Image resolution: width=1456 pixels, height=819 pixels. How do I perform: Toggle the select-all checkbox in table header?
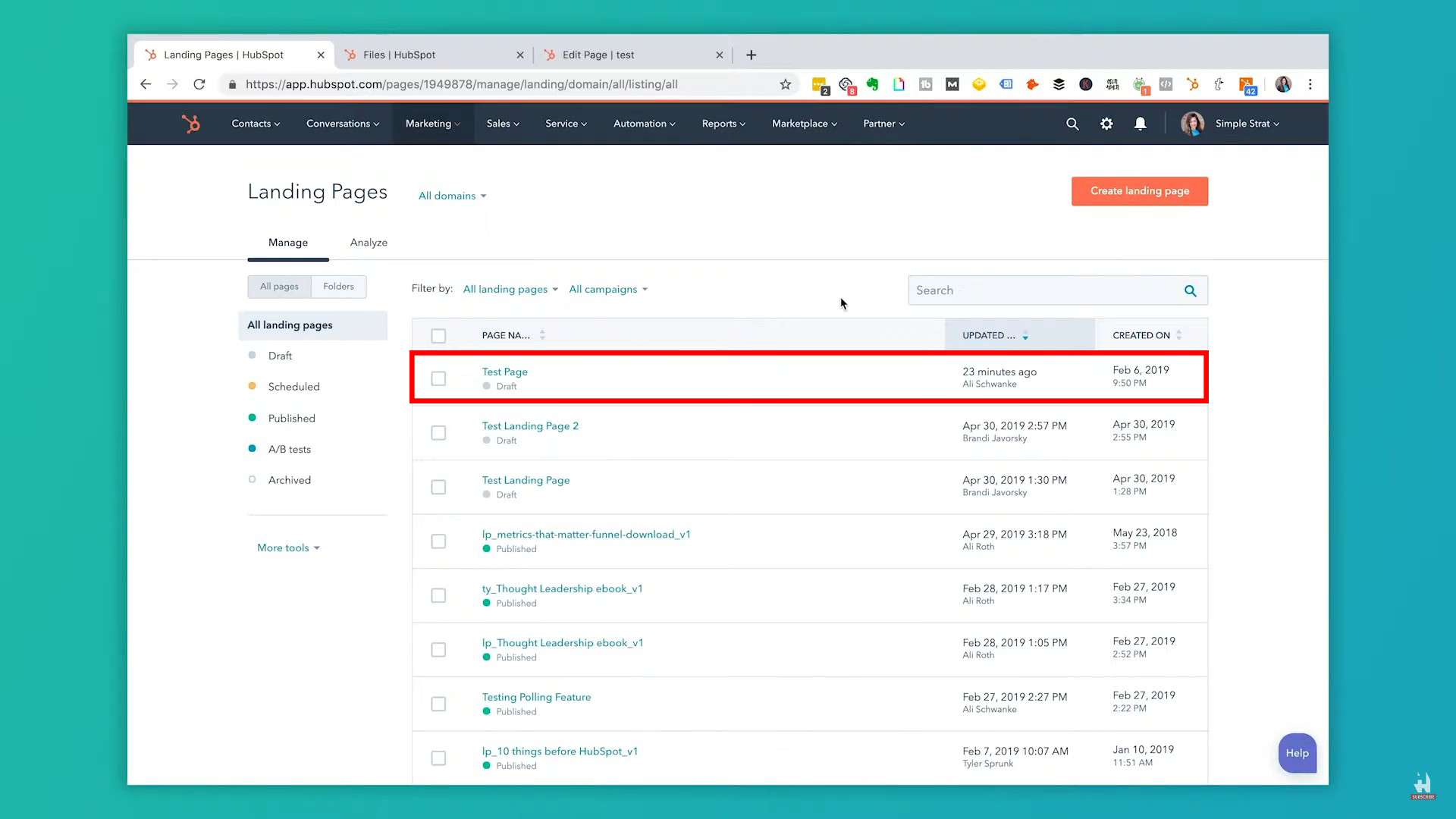click(x=438, y=336)
